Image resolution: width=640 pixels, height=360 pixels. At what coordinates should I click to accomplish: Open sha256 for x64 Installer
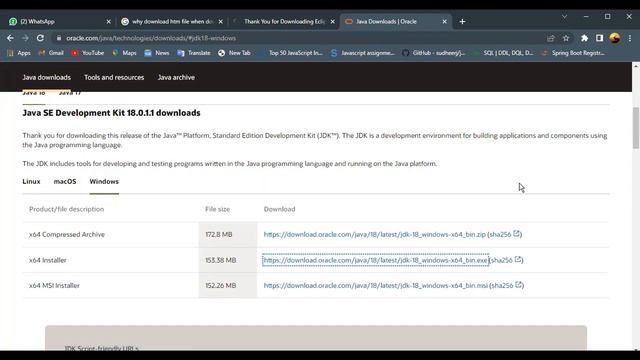(506, 260)
